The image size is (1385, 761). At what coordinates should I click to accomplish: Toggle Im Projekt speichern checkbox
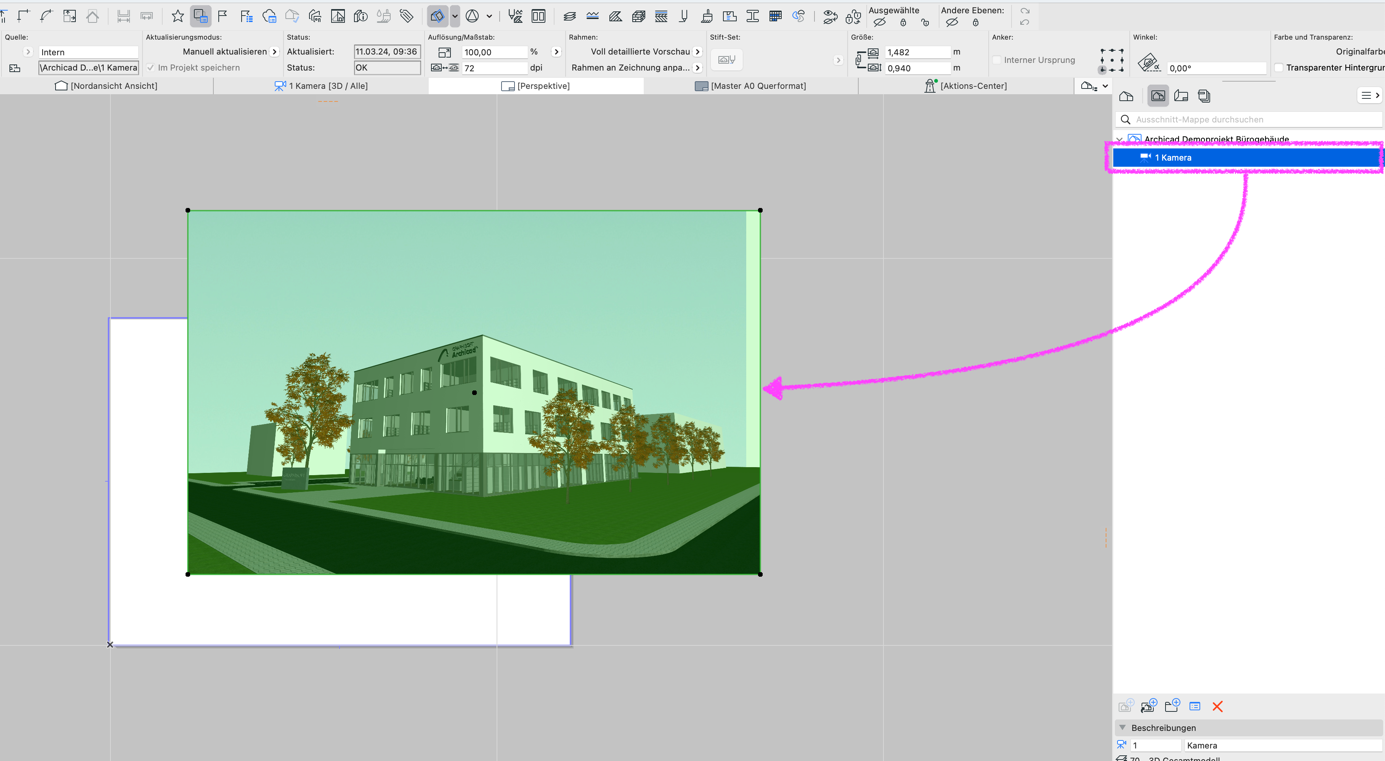click(151, 68)
